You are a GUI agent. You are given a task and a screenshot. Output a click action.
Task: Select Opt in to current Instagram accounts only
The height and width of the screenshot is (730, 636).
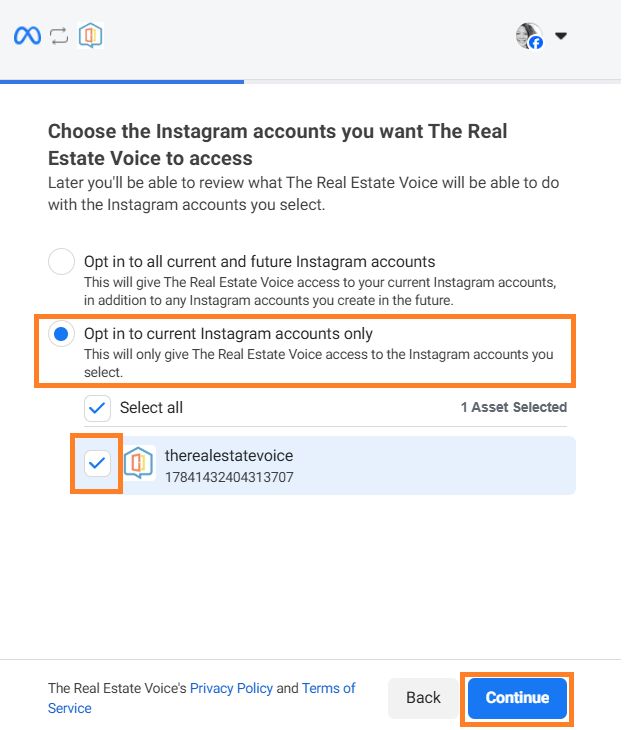(61, 334)
